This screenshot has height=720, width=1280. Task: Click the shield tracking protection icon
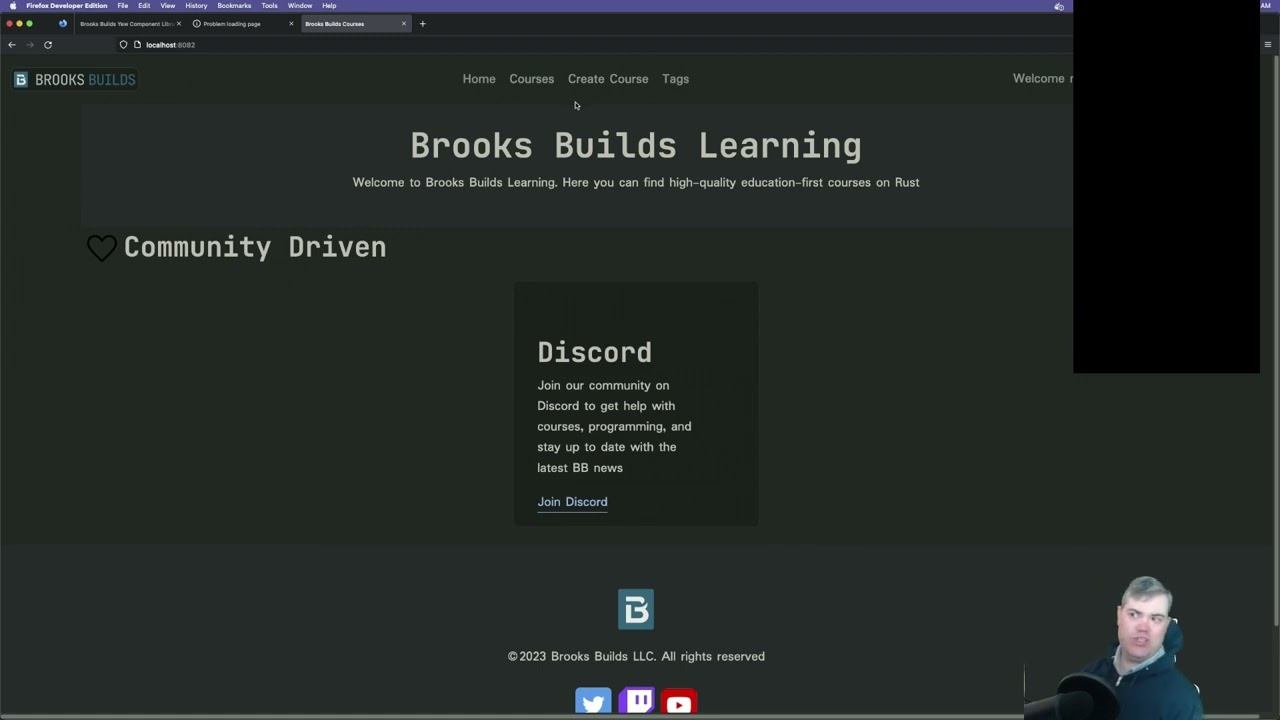click(124, 45)
